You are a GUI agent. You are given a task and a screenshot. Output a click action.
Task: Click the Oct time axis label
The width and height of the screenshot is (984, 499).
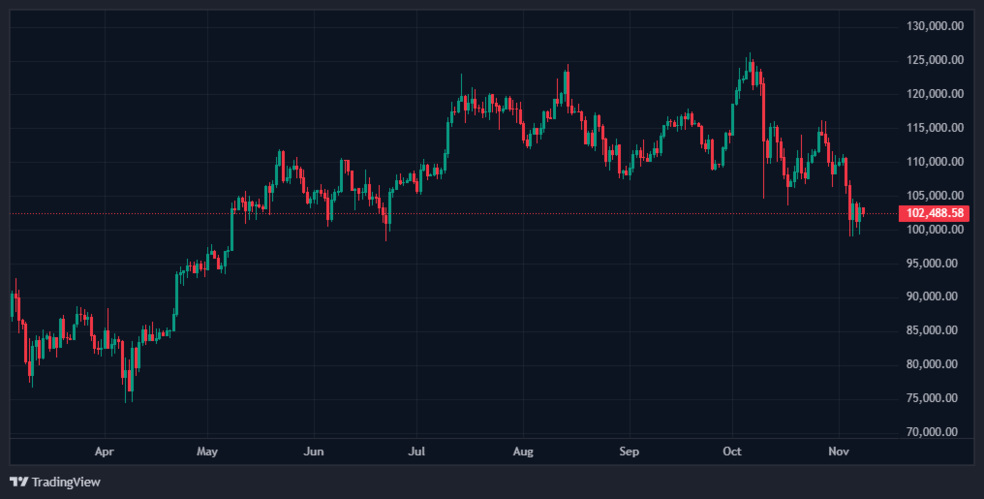732,451
